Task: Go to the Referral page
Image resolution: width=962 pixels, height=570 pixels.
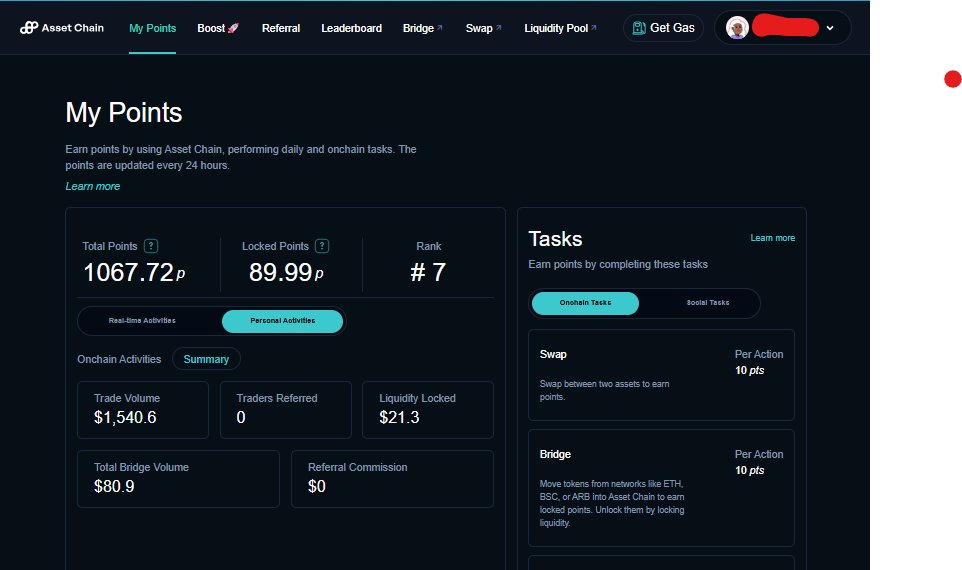Action: coord(281,28)
